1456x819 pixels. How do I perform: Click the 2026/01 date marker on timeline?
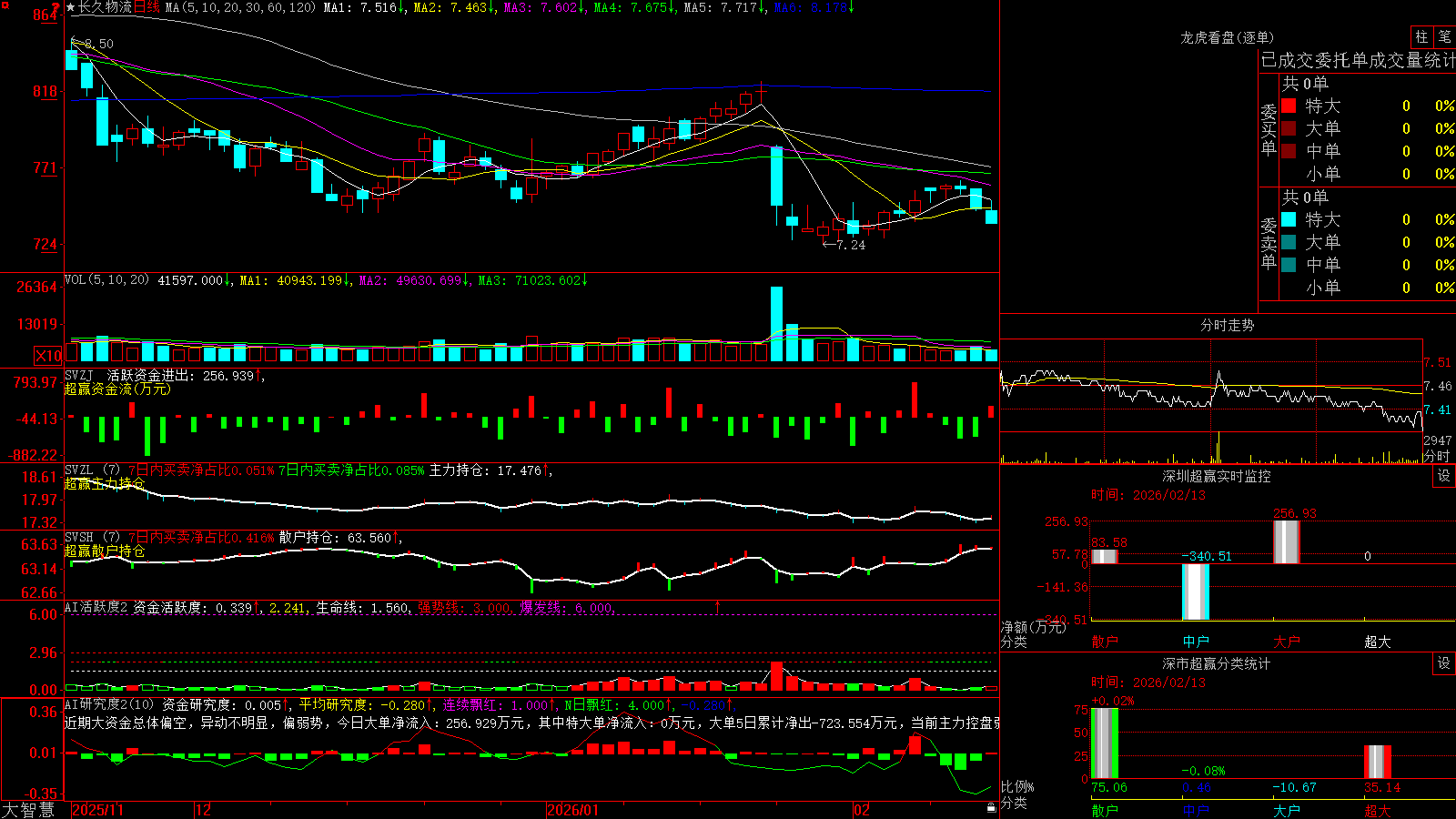(573, 810)
